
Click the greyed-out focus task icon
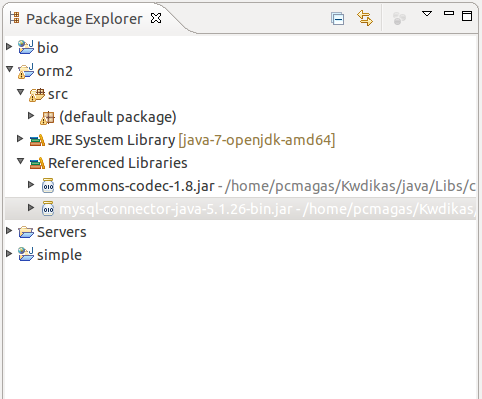click(399, 18)
